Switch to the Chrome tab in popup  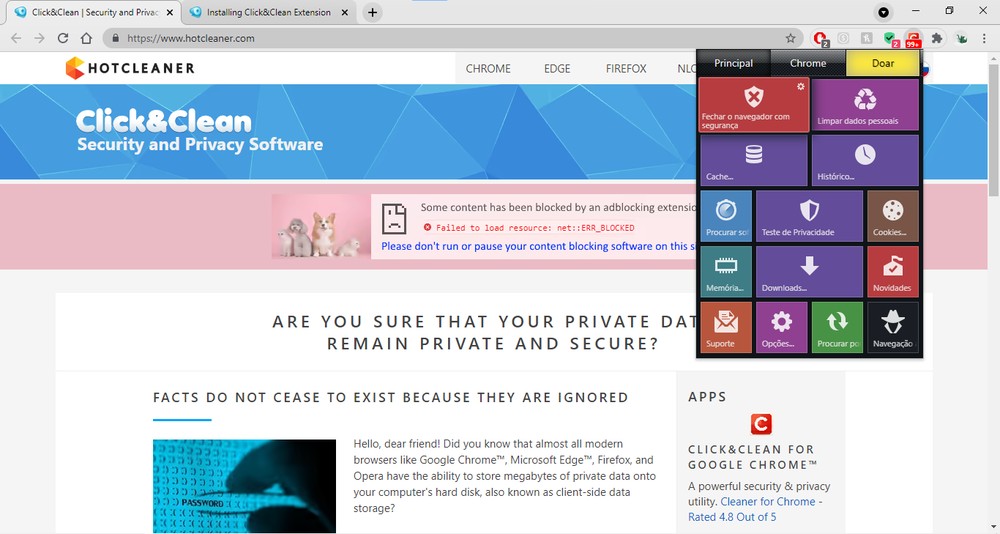808,63
